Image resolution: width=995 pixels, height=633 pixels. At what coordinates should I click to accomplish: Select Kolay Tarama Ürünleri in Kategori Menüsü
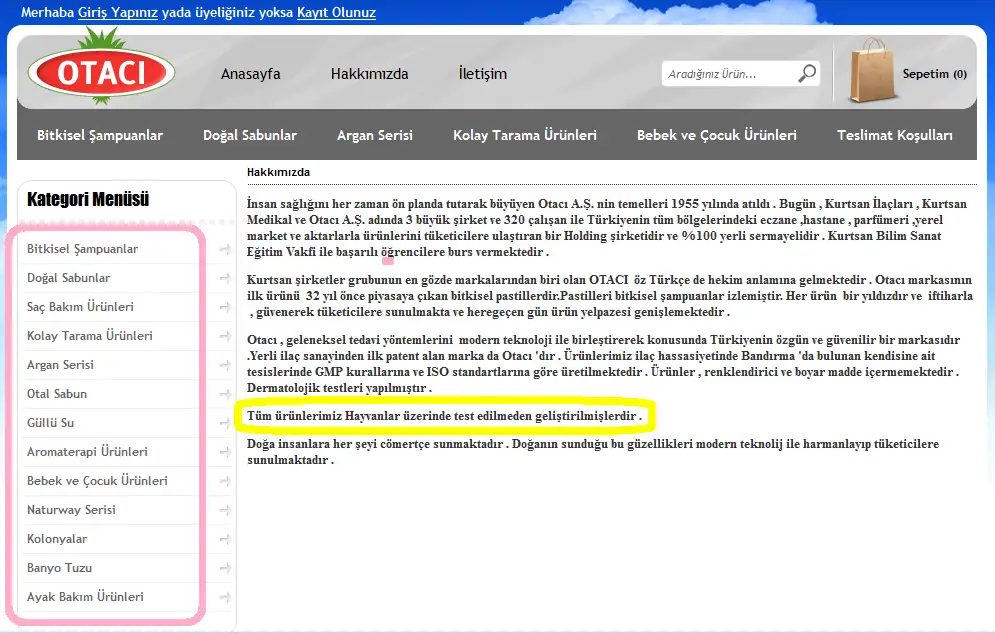point(90,336)
